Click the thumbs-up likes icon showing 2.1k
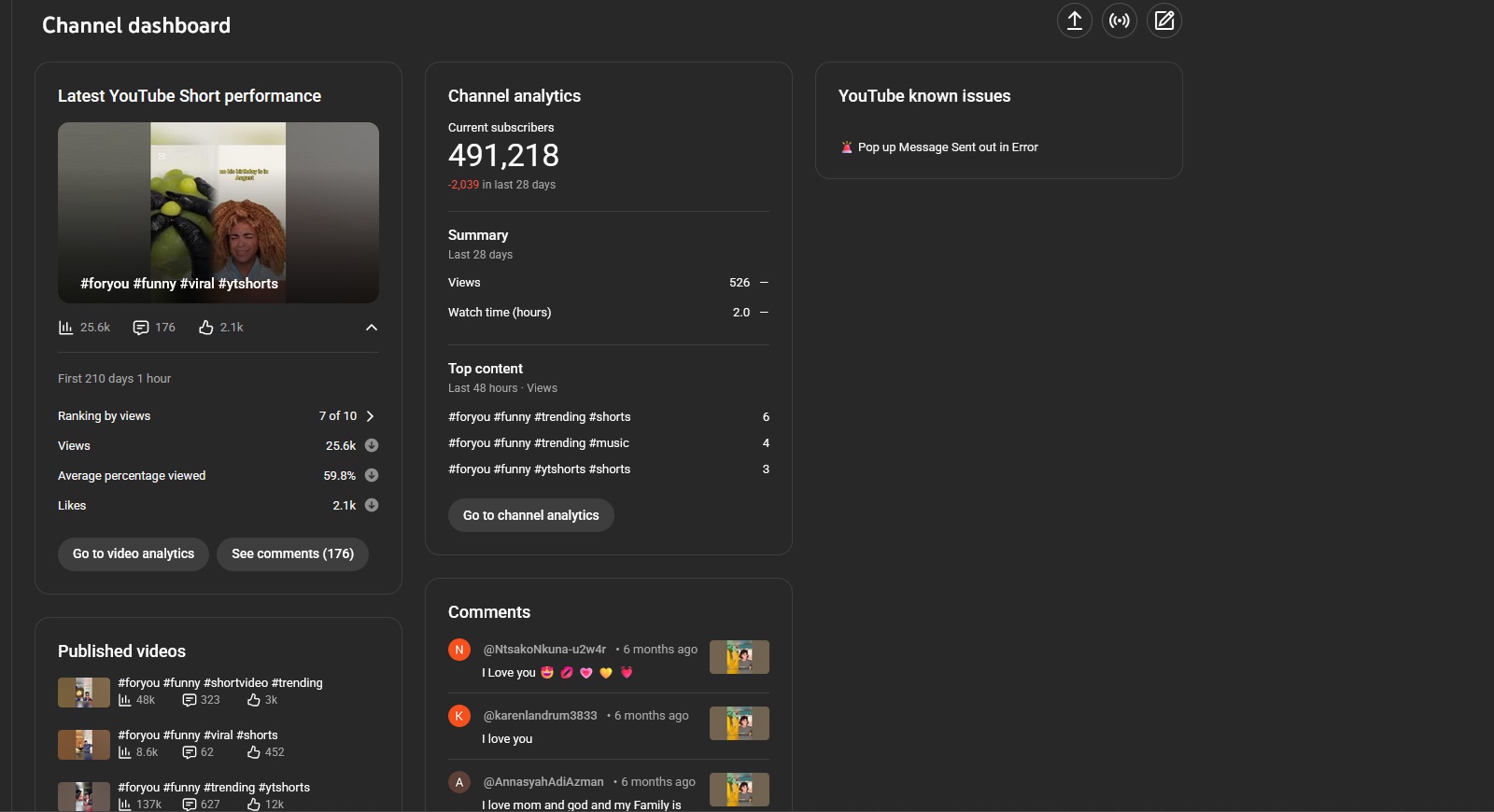Viewport: 1494px width, 812px height. point(206,328)
